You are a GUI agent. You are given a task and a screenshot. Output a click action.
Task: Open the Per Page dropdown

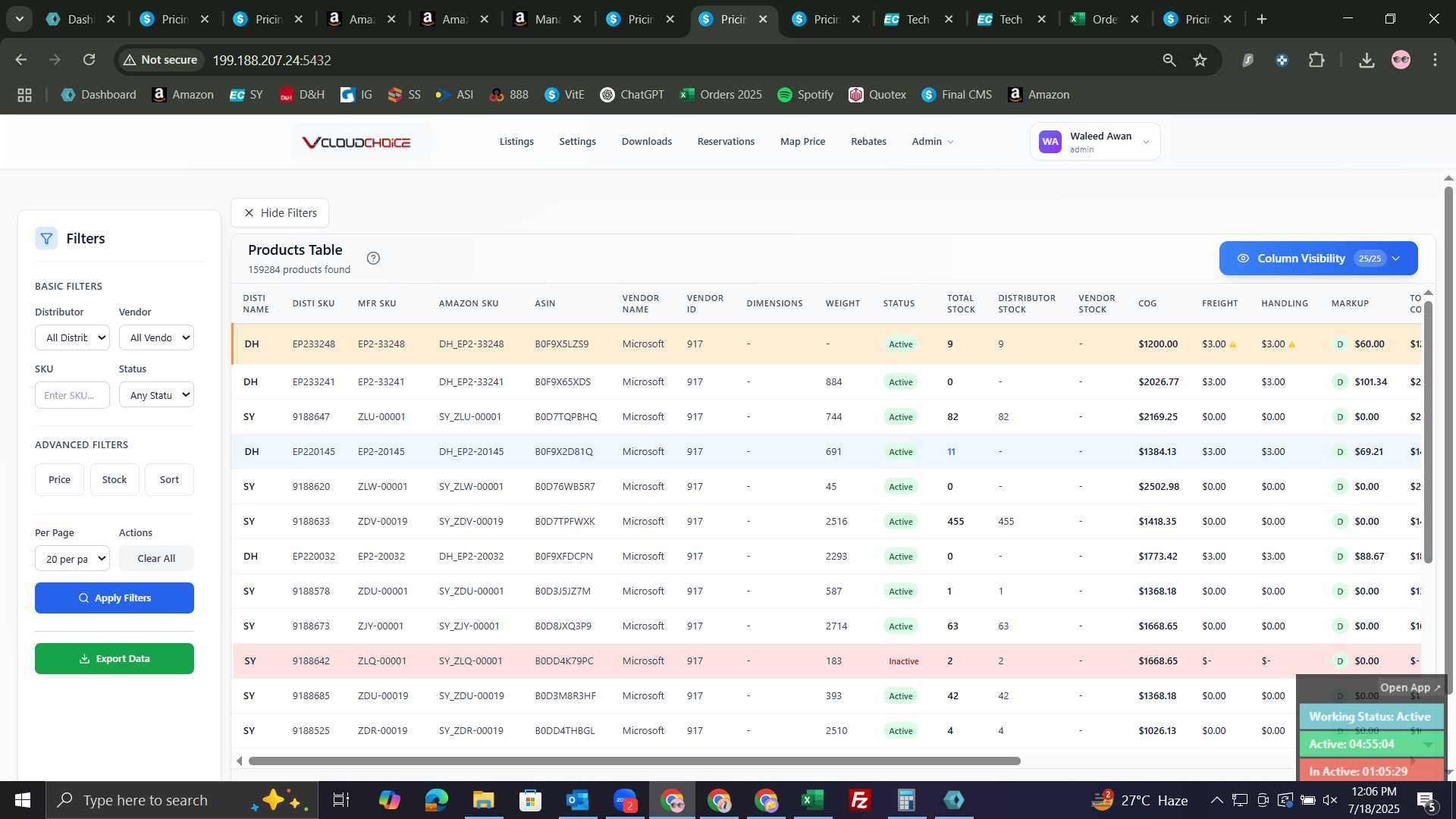[x=72, y=559]
